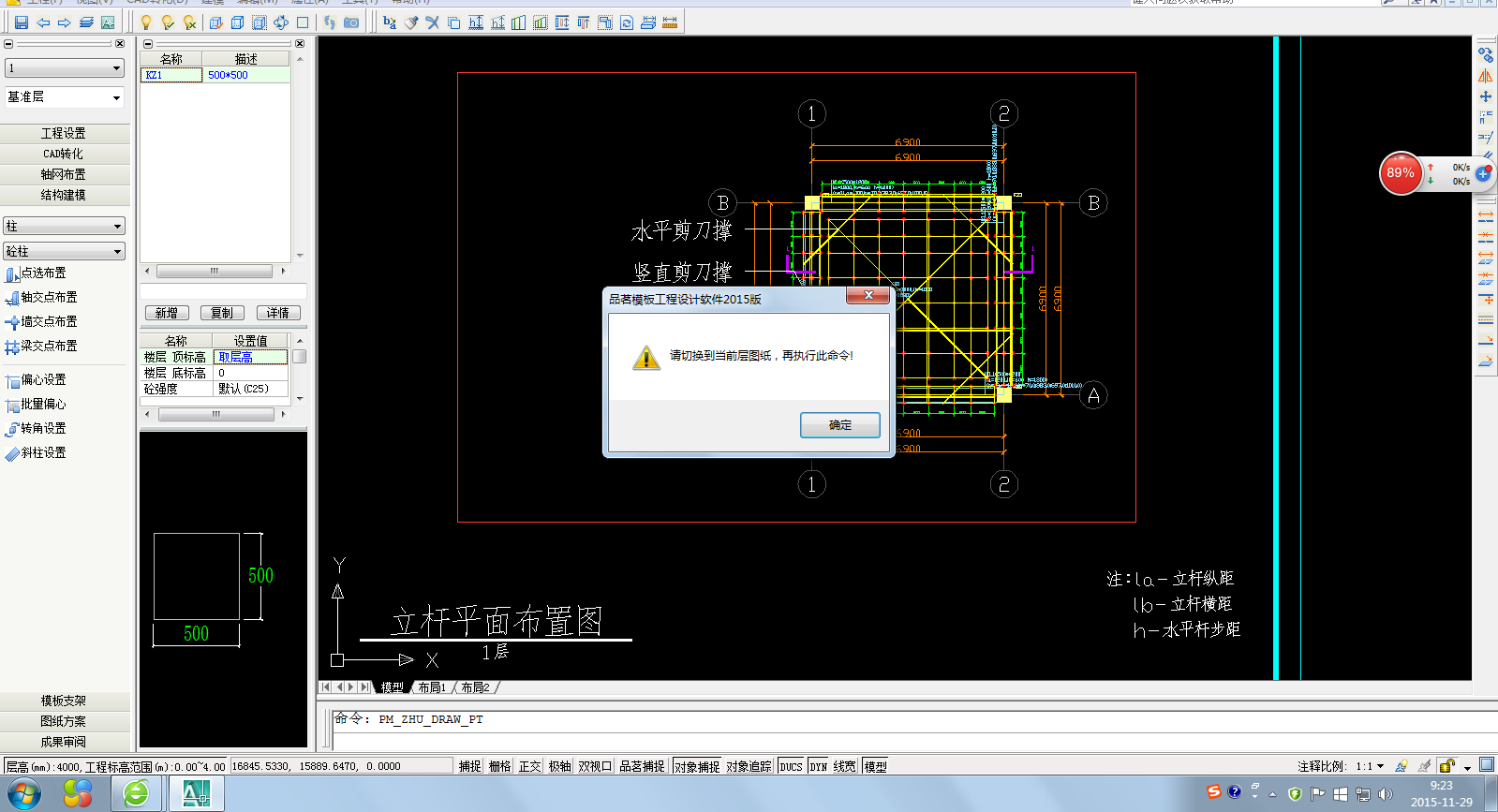Expand CAD转化 panel section
Screen dimensions: 1498x812
[x=64, y=155]
